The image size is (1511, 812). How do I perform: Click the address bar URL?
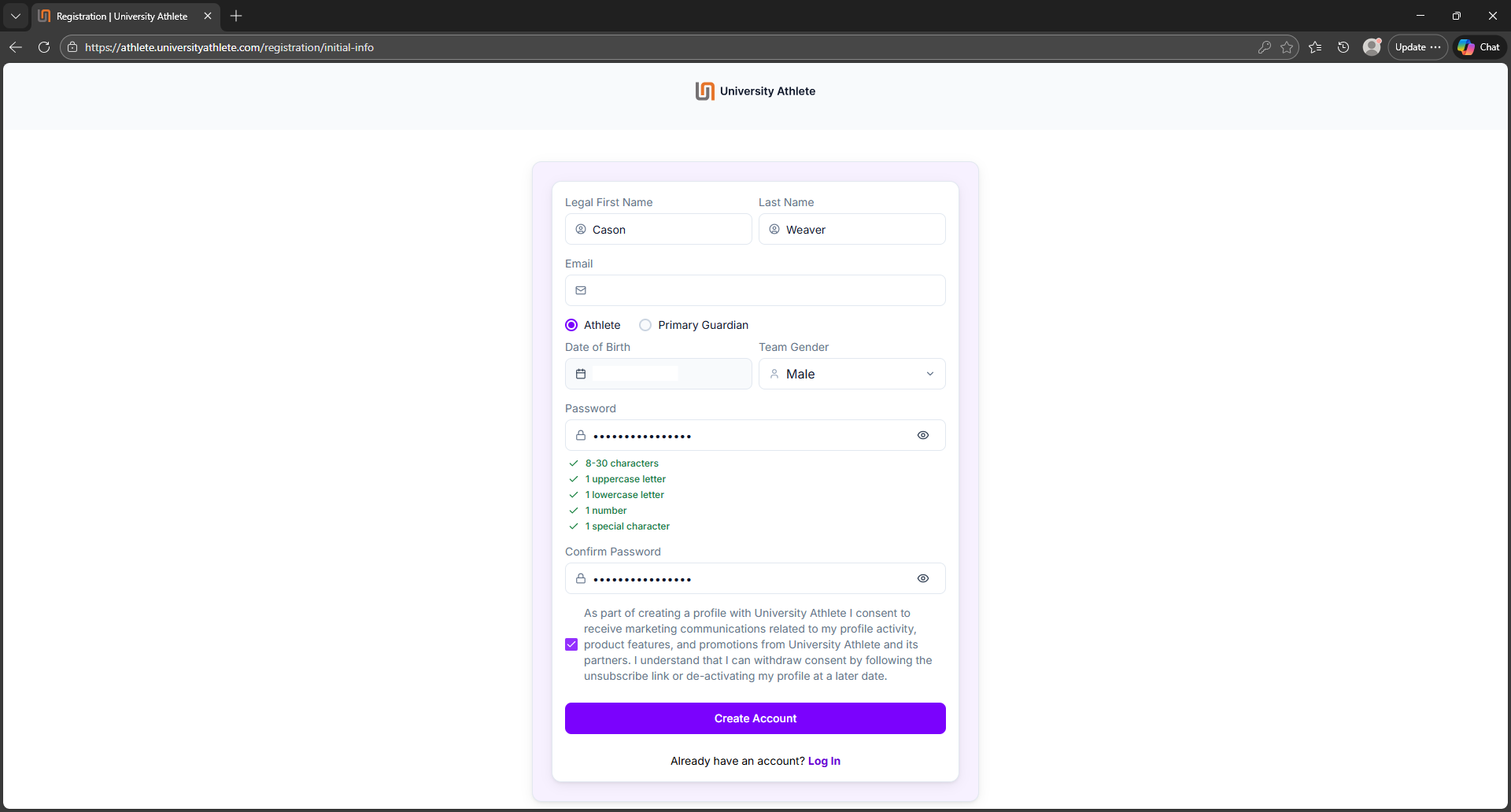pos(229,47)
